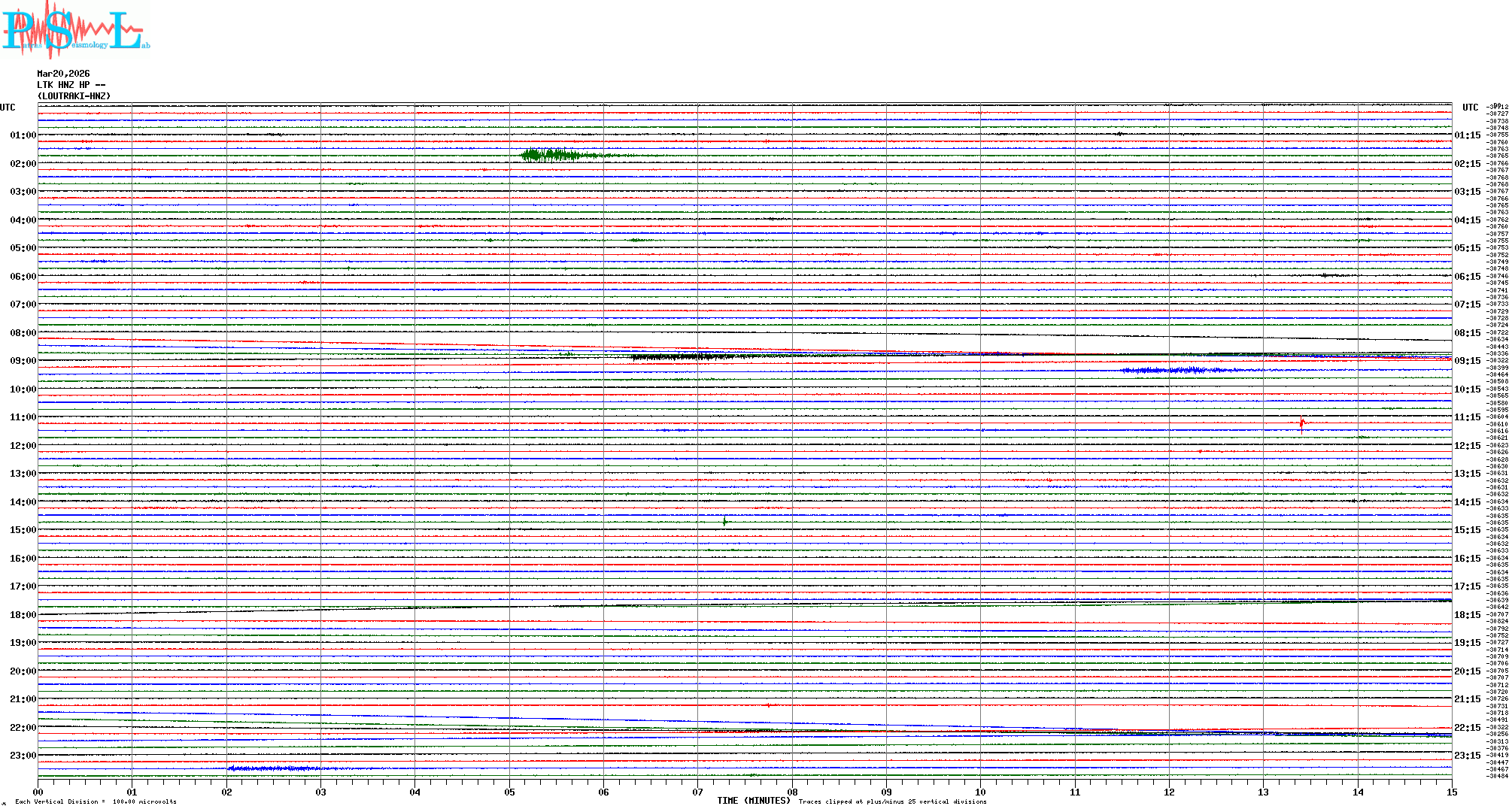
Task: Click the red spike near minute 13
Action: click(x=1302, y=425)
